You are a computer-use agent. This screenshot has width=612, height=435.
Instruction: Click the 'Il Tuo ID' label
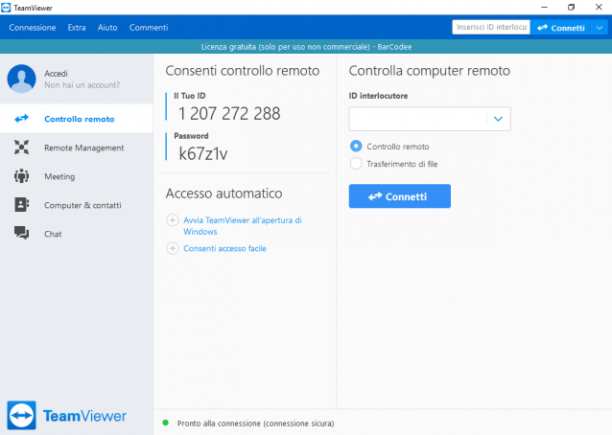pos(190,96)
